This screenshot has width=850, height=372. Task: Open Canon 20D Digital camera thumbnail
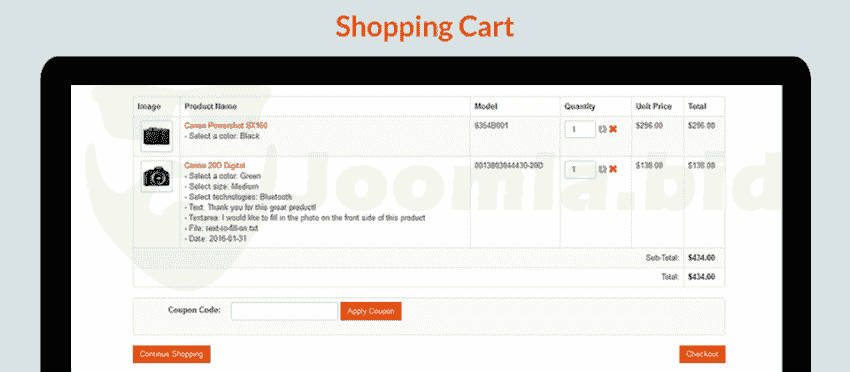click(157, 176)
